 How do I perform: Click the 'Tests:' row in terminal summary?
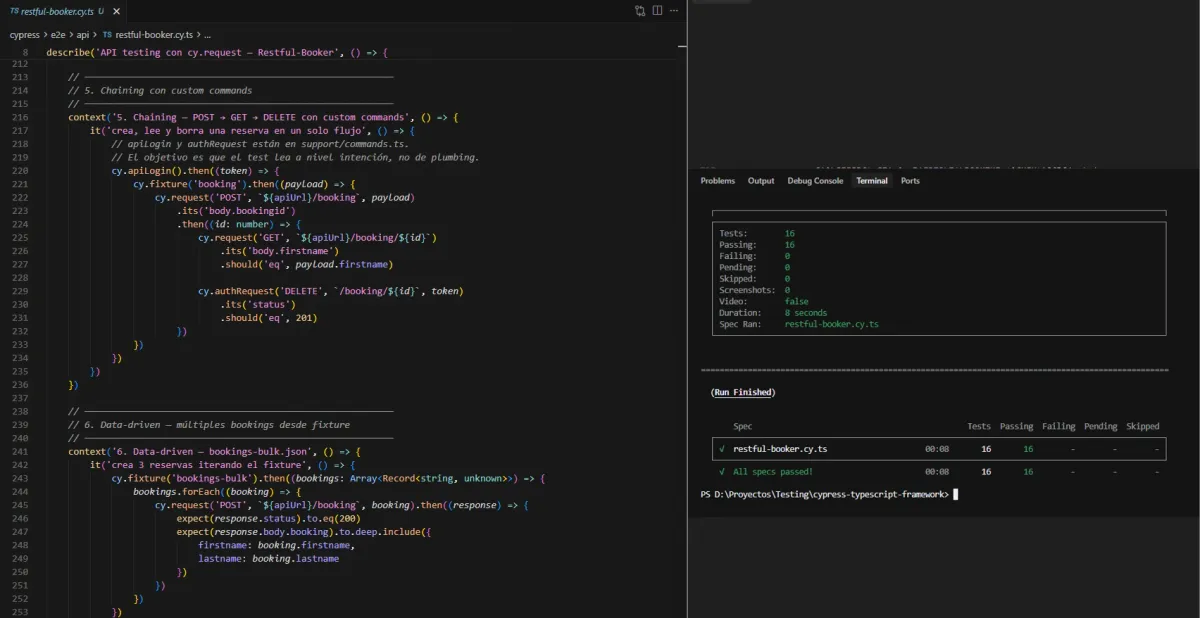pyautogui.click(x=757, y=234)
